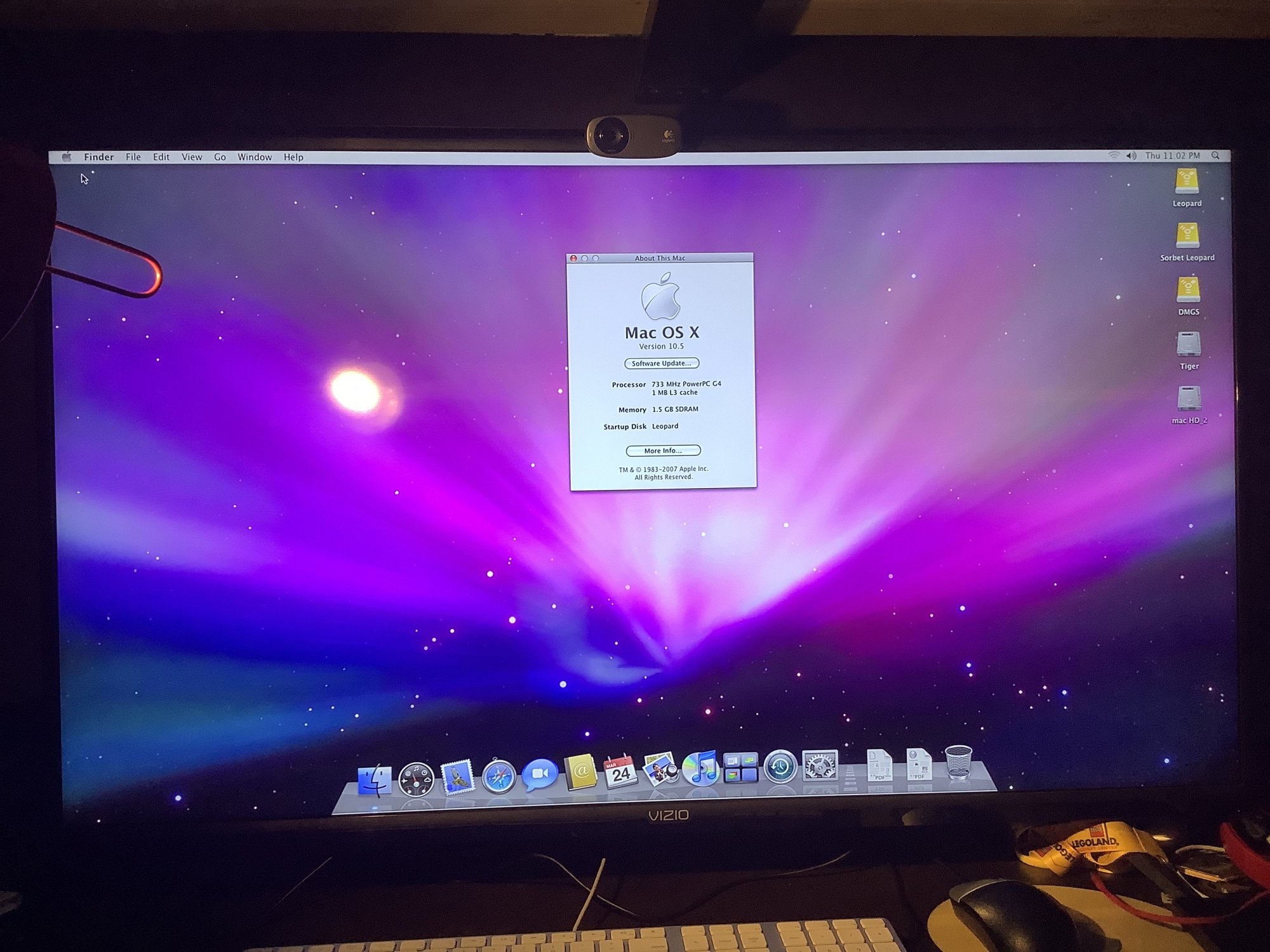The height and width of the screenshot is (952, 1270).
Task: Click the More Info... button
Action: [664, 451]
